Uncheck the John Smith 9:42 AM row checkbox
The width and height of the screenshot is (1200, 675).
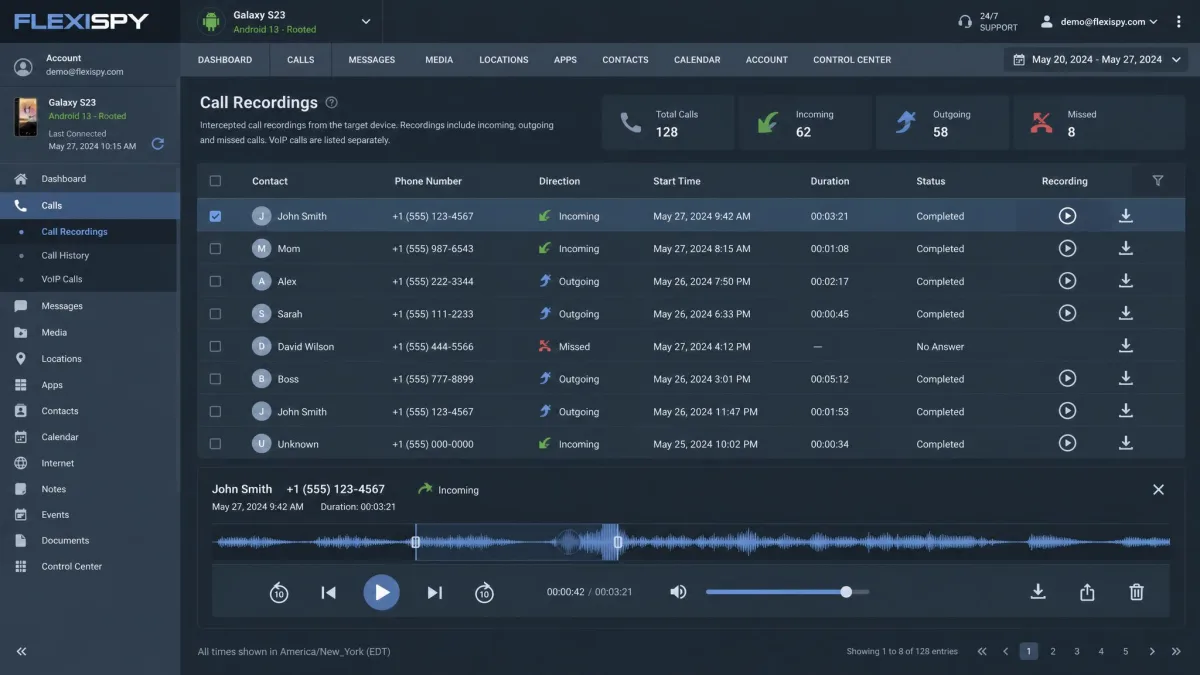click(215, 216)
